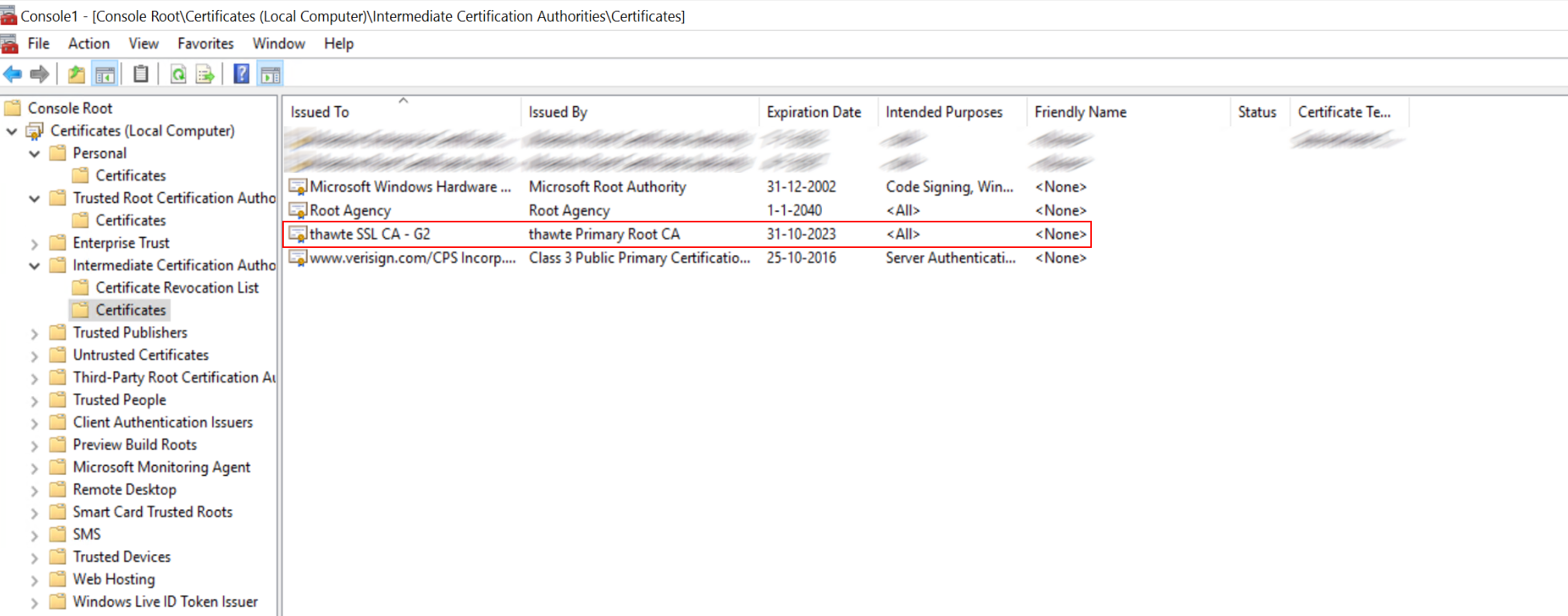Collapse the Personal store node
Screen dimensions: 1568x616
34,153
